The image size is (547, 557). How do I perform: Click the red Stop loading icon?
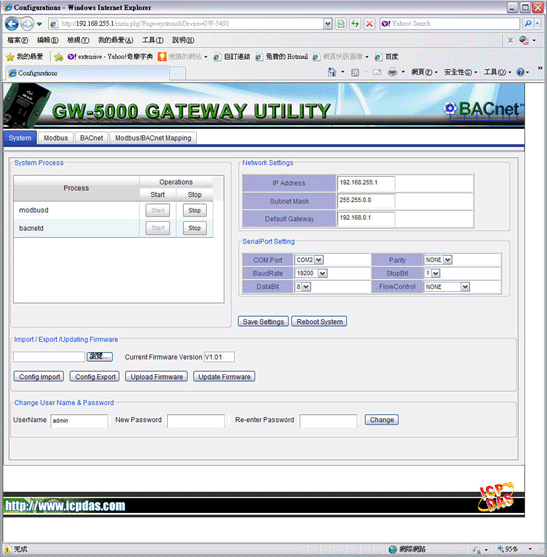pyautogui.click(x=369, y=24)
